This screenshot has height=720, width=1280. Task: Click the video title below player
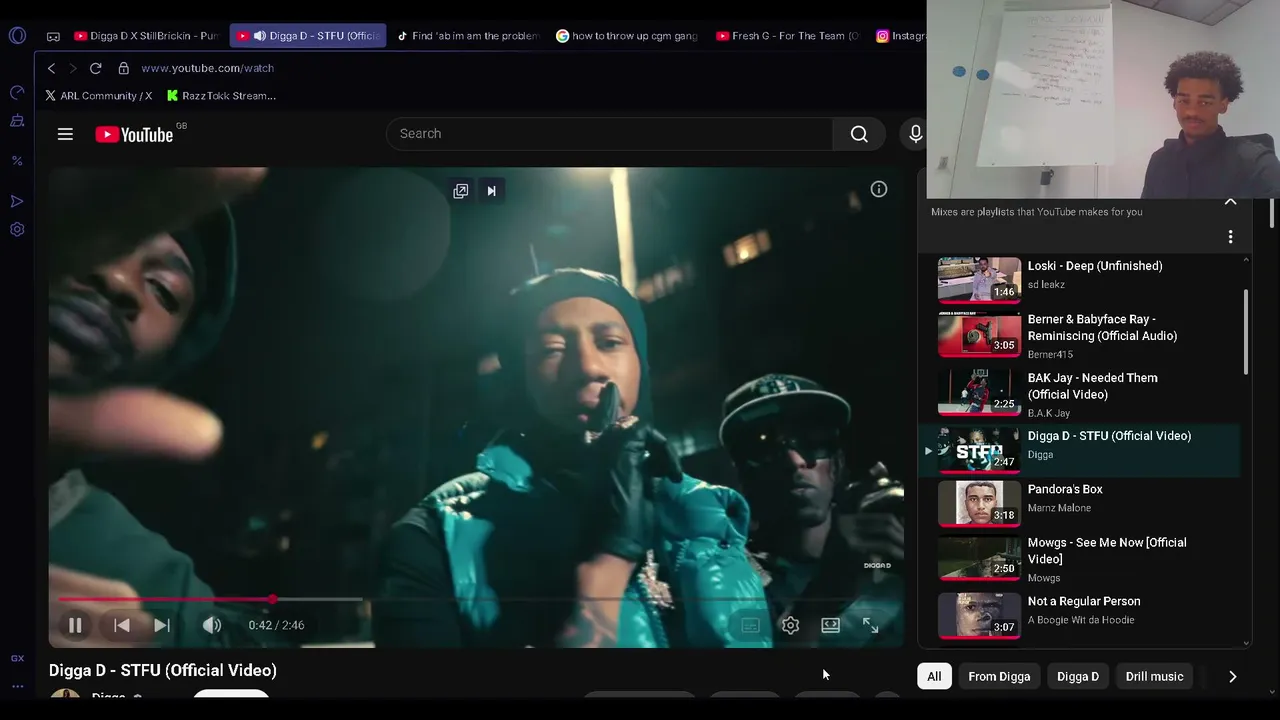pyautogui.click(x=163, y=671)
